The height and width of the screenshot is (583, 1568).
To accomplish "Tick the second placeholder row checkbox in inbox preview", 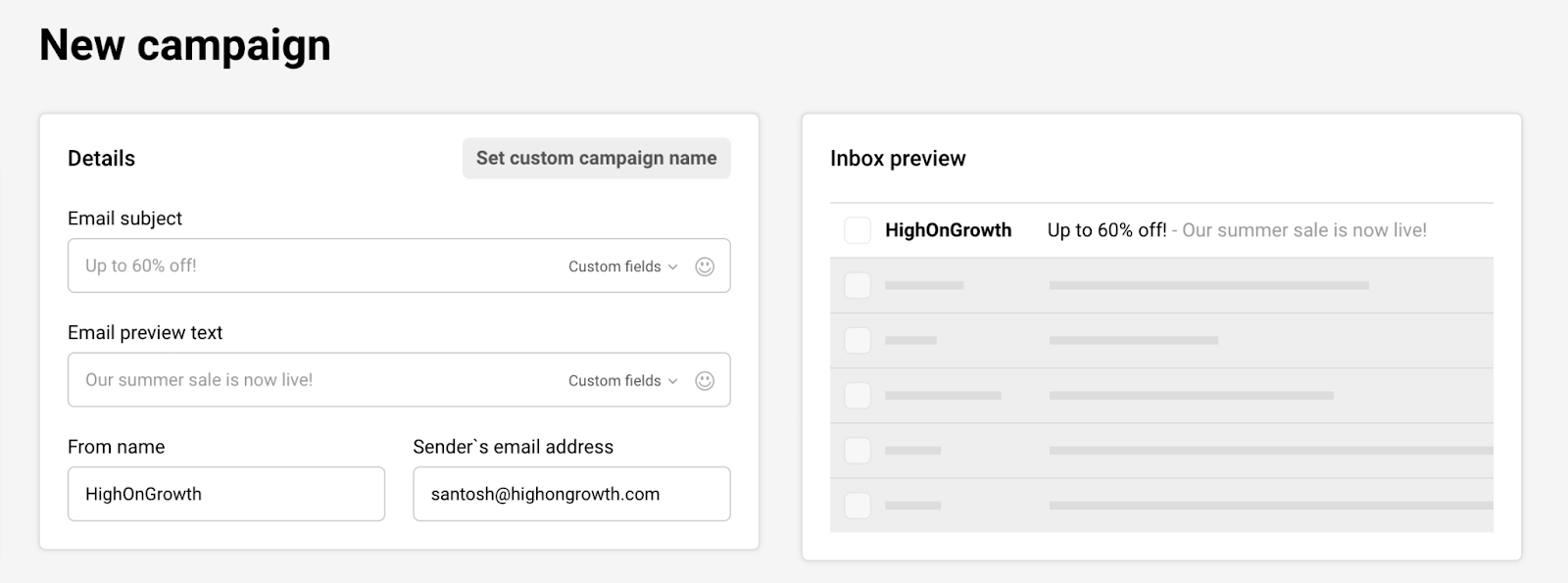I will pos(857,341).
